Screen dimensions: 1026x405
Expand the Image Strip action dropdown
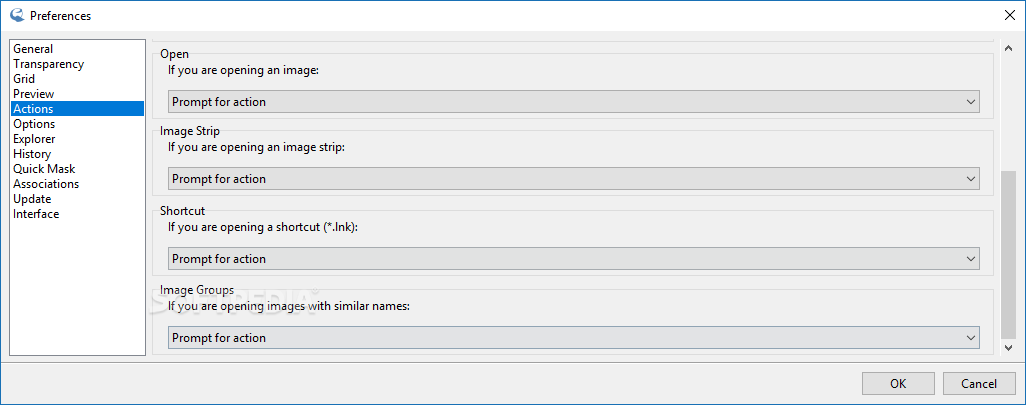pyautogui.click(x=573, y=179)
